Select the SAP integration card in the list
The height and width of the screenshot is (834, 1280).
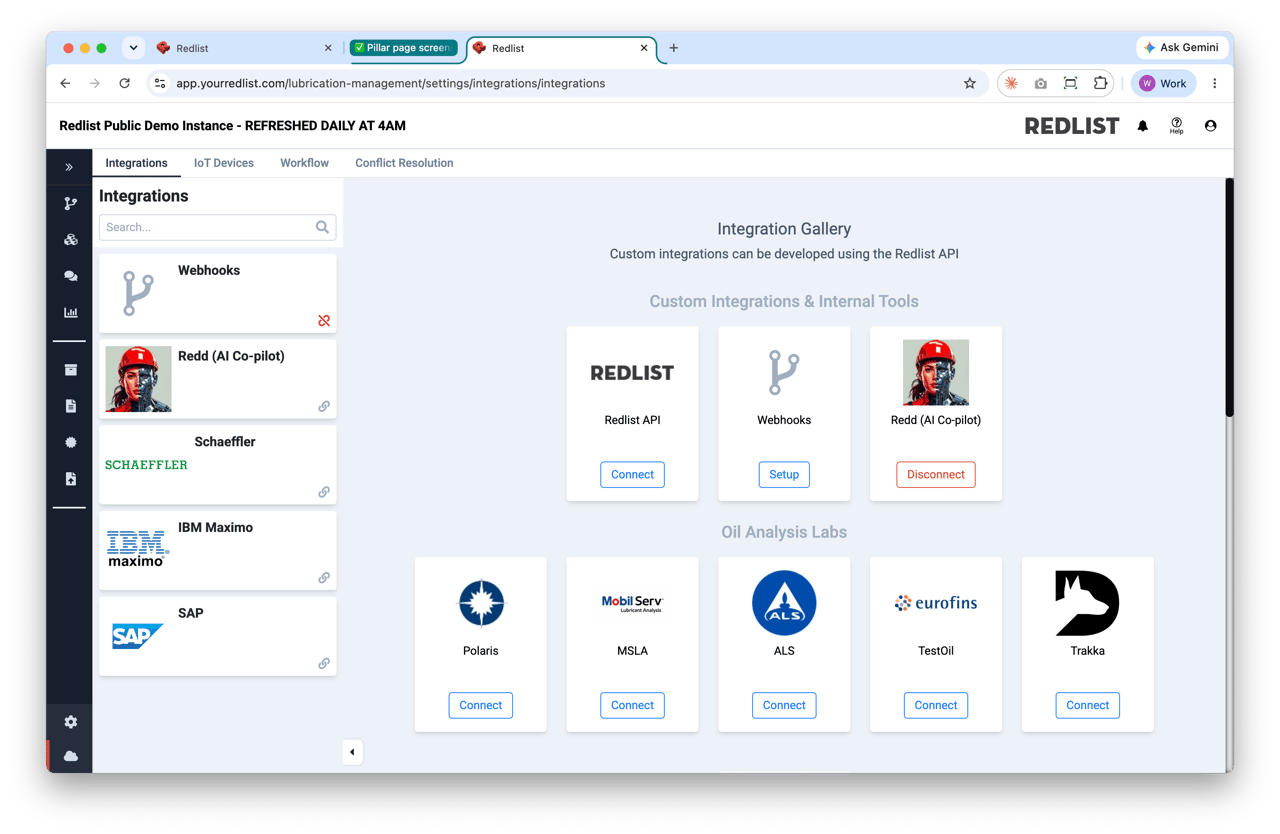tap(217, 637)
